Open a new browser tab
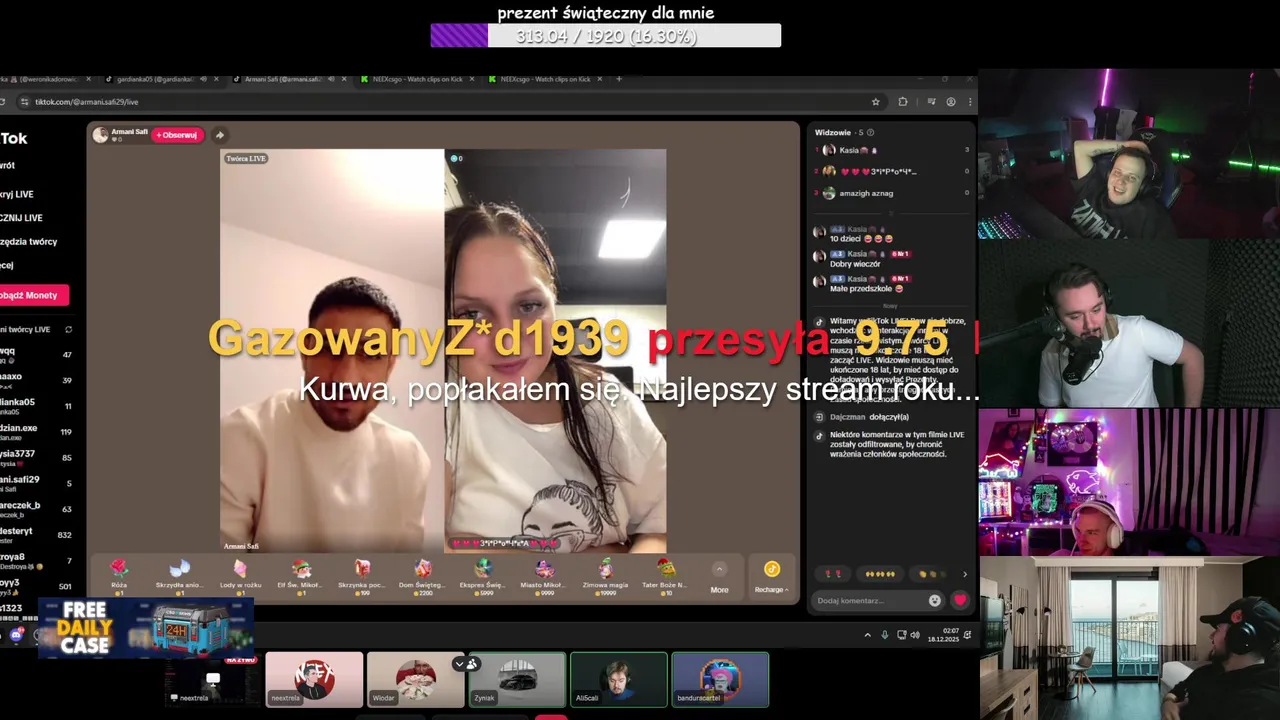 tap(618, 79)
